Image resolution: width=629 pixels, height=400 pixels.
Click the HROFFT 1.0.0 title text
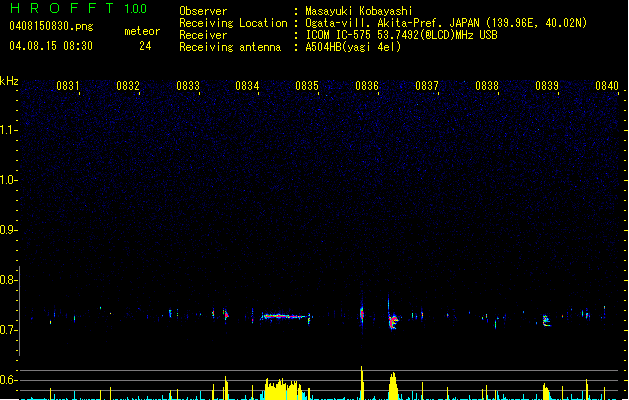78,8
